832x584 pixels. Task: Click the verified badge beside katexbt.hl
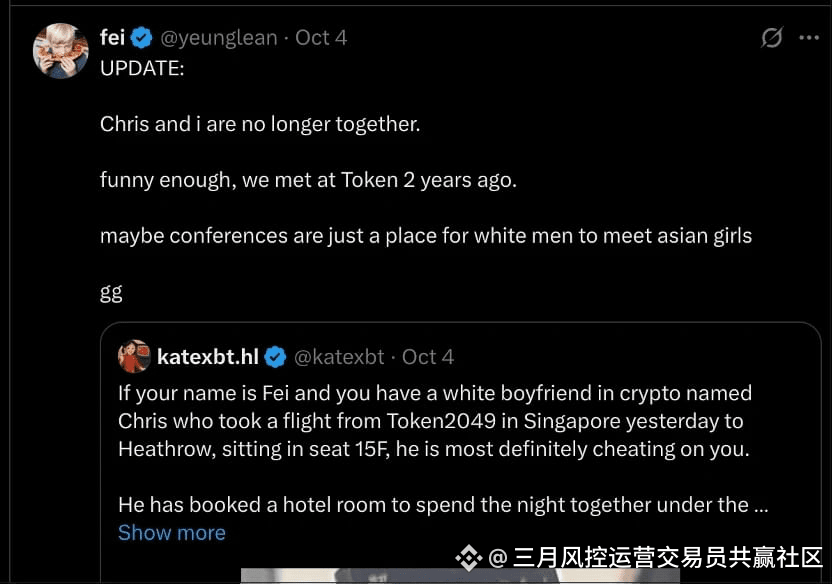(276, 357)
